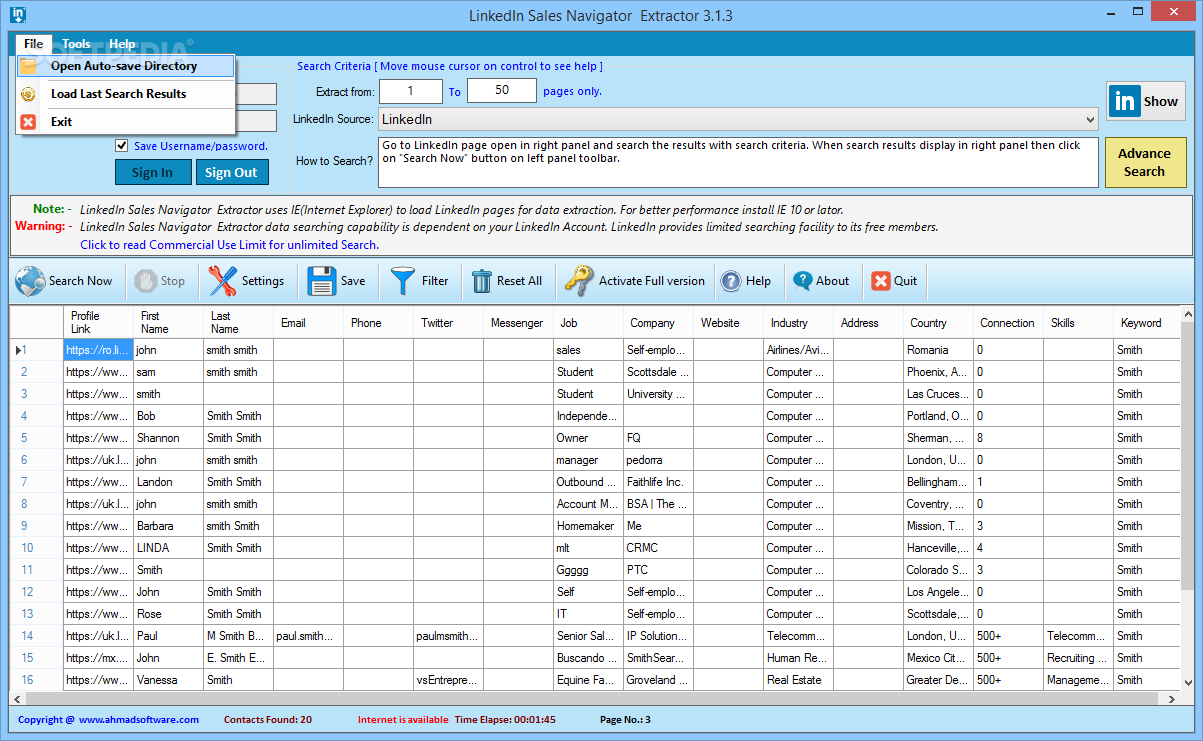
Task: Open the Tools menu
Action: click(x=76, y=44)
